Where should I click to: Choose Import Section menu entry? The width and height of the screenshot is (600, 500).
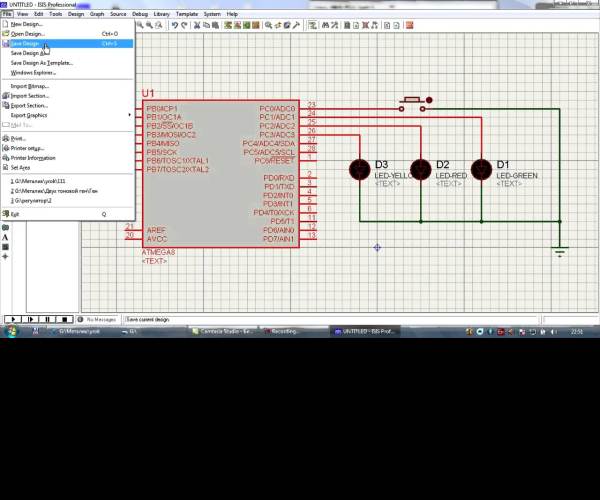[x=67, y=96]
